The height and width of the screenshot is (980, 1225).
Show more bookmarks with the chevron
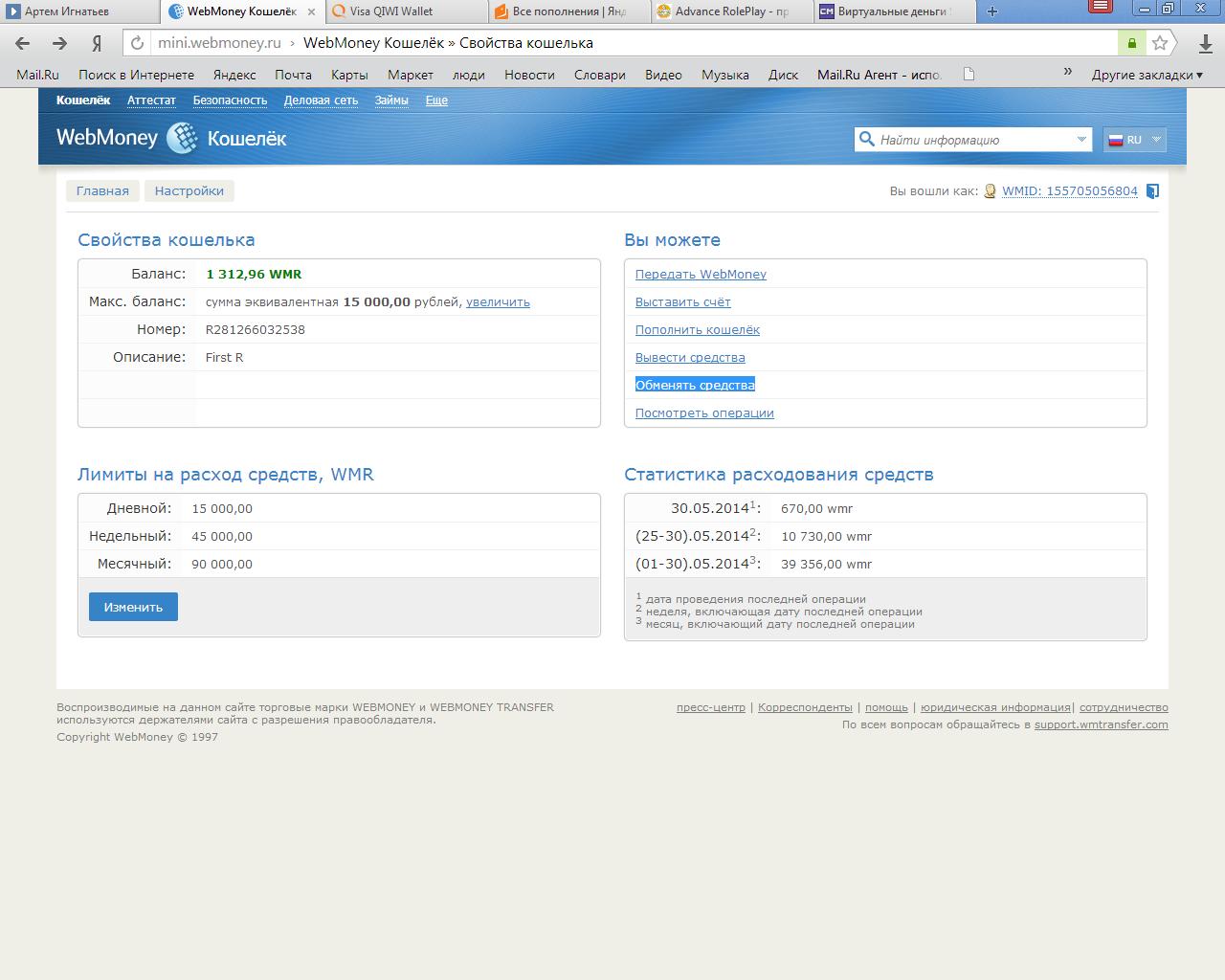(x=1067, y=72)
